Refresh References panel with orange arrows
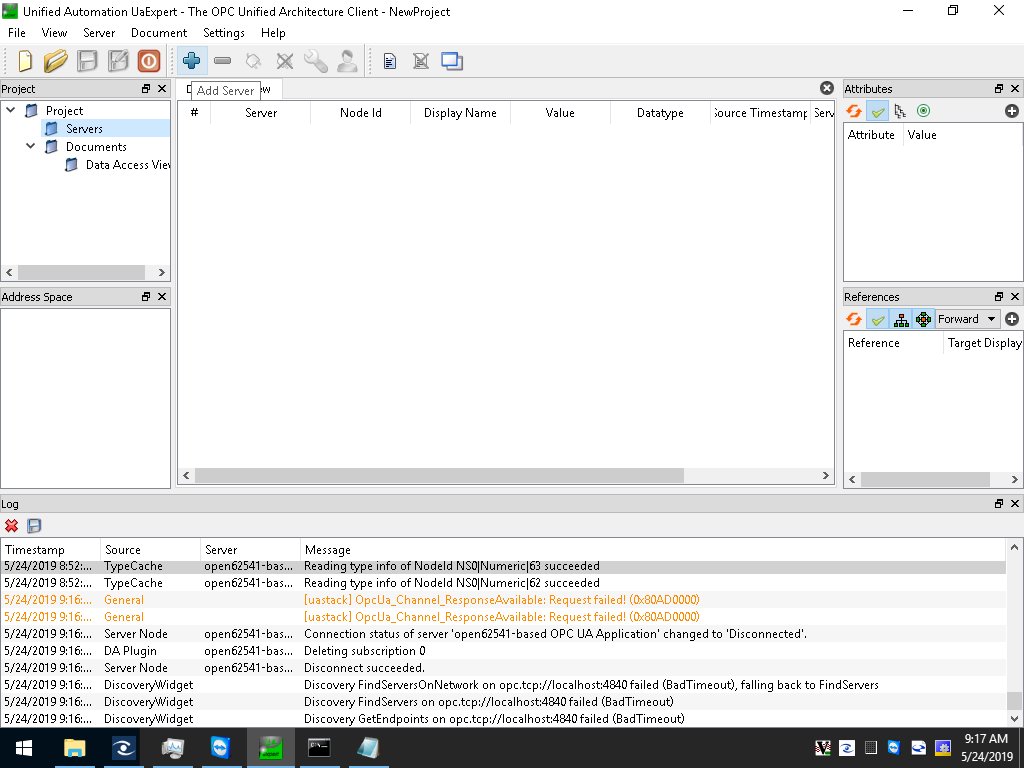The height and width of the screenshot is (768, 1024). pos(854,319)
